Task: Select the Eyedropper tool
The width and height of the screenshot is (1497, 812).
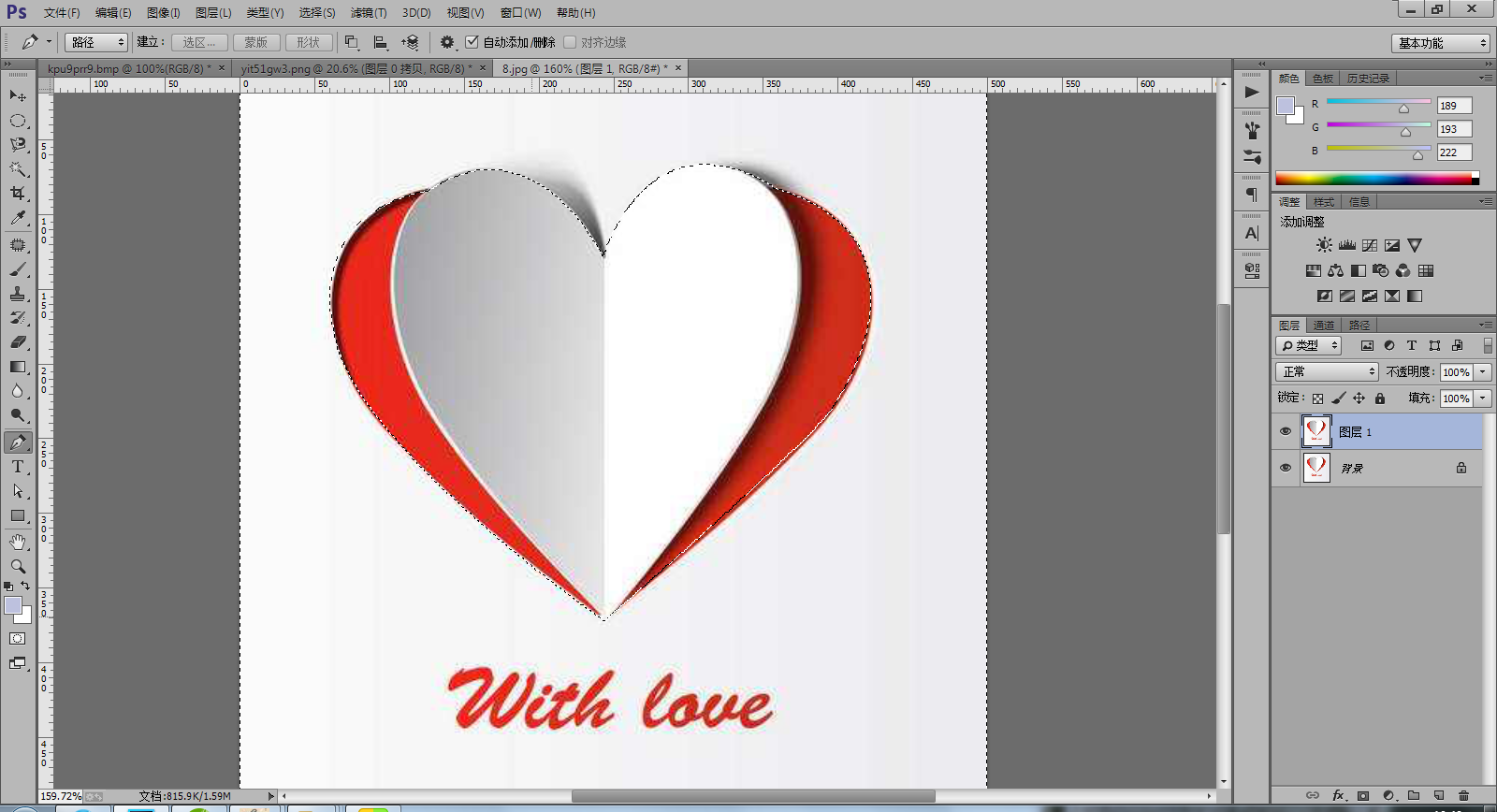Action: click(x=18, y=218)
